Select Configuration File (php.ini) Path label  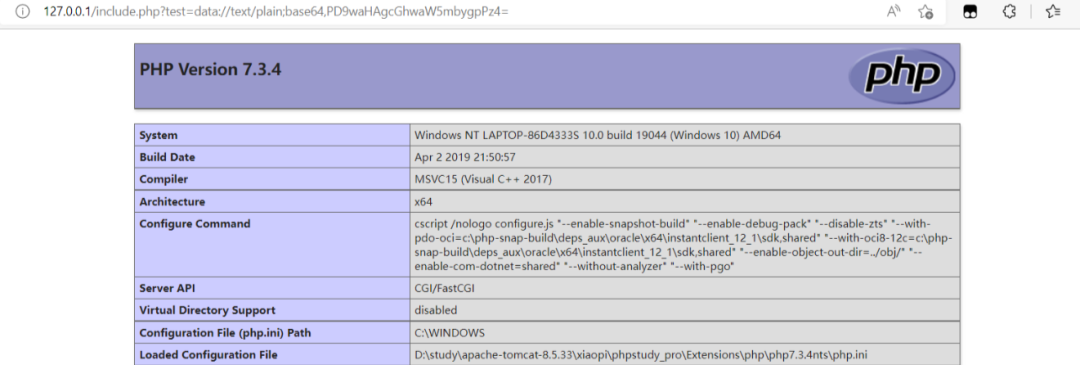tap(225, 333)
